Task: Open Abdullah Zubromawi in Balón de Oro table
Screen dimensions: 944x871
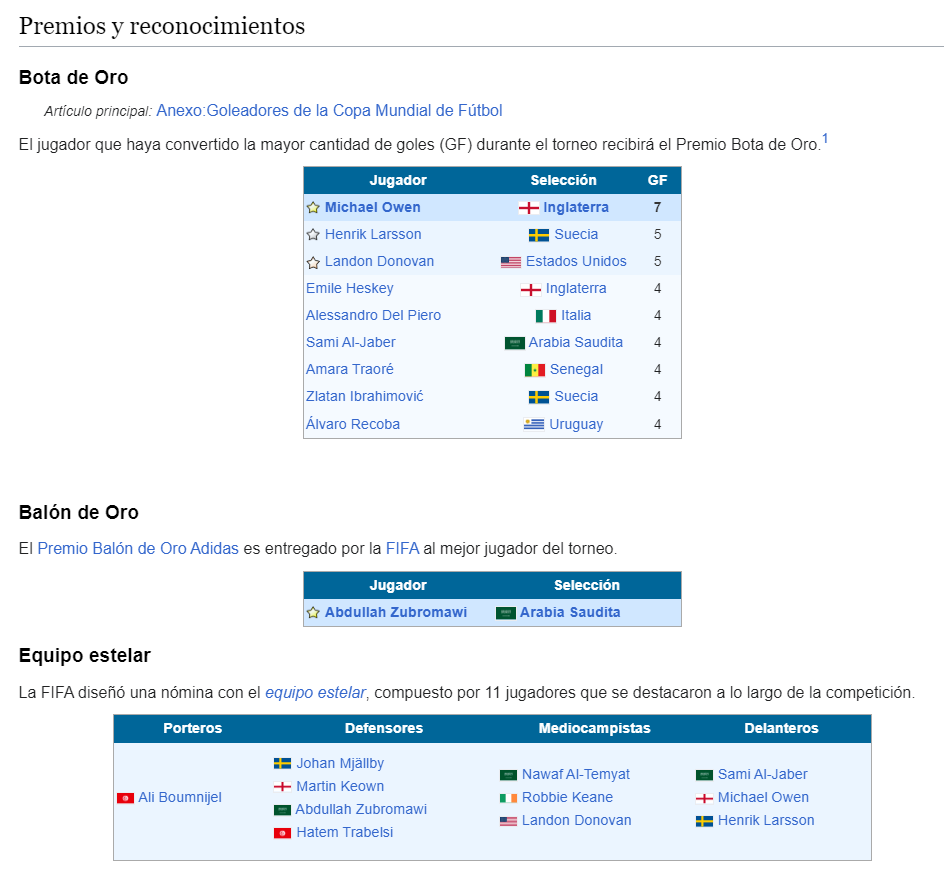Action: (x=396, y=612)
